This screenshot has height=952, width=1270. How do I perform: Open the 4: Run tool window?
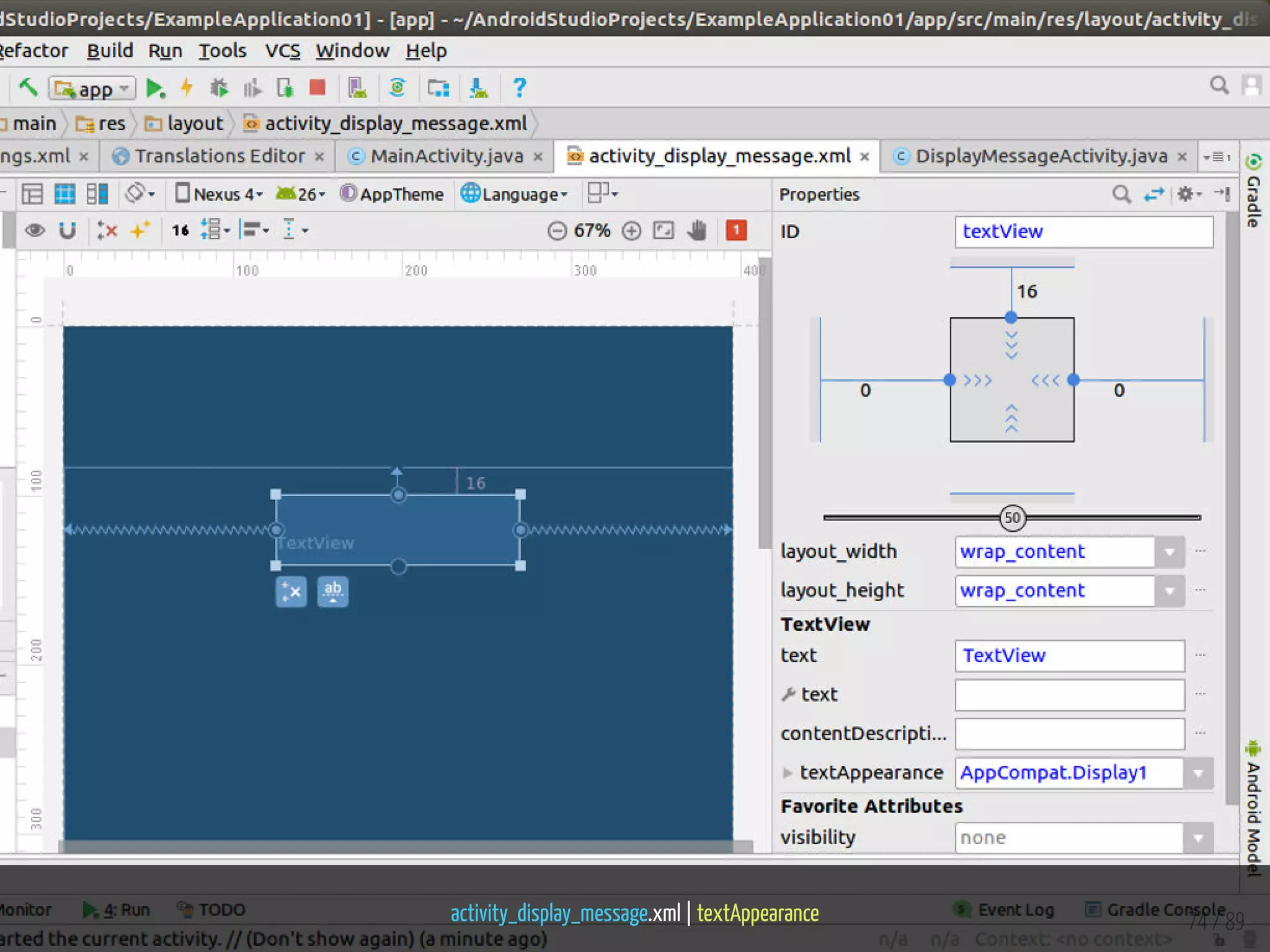[x=117, y=910]
